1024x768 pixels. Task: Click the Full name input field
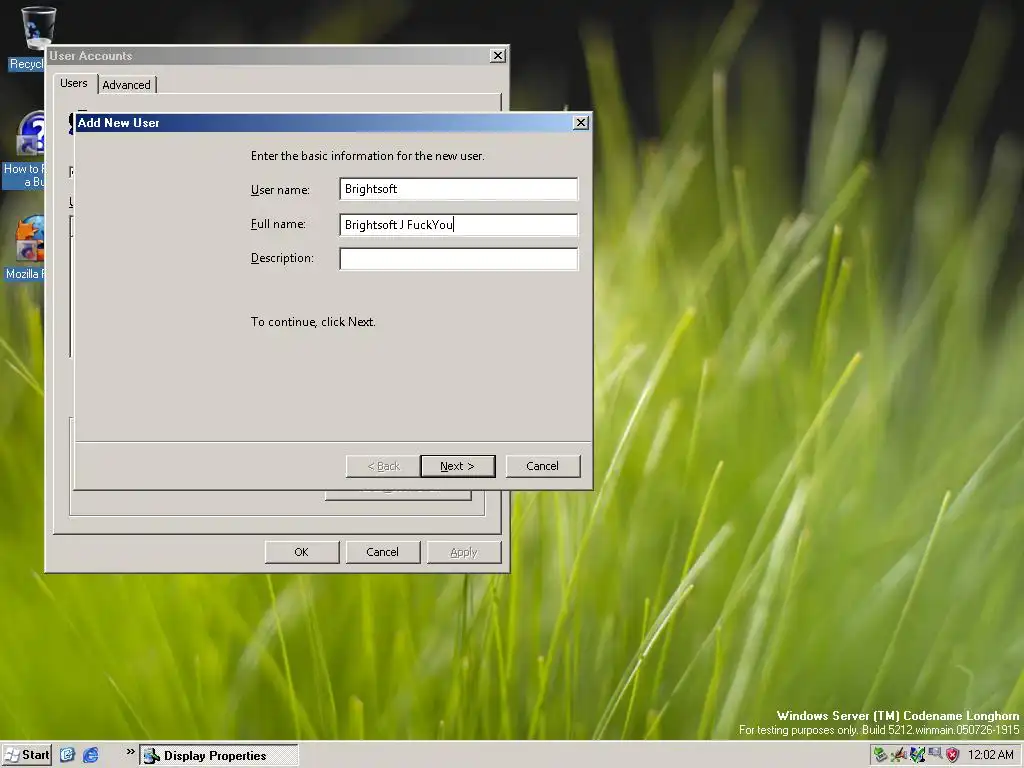coord(458,225)
